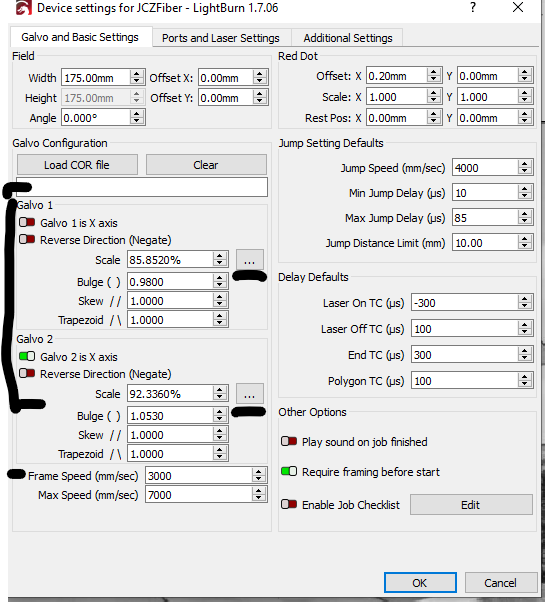The width and height of the screenshot is (545, 602).
Task: Switch to Ports and Laser Settings tab
Action: [x=221, y=38]
